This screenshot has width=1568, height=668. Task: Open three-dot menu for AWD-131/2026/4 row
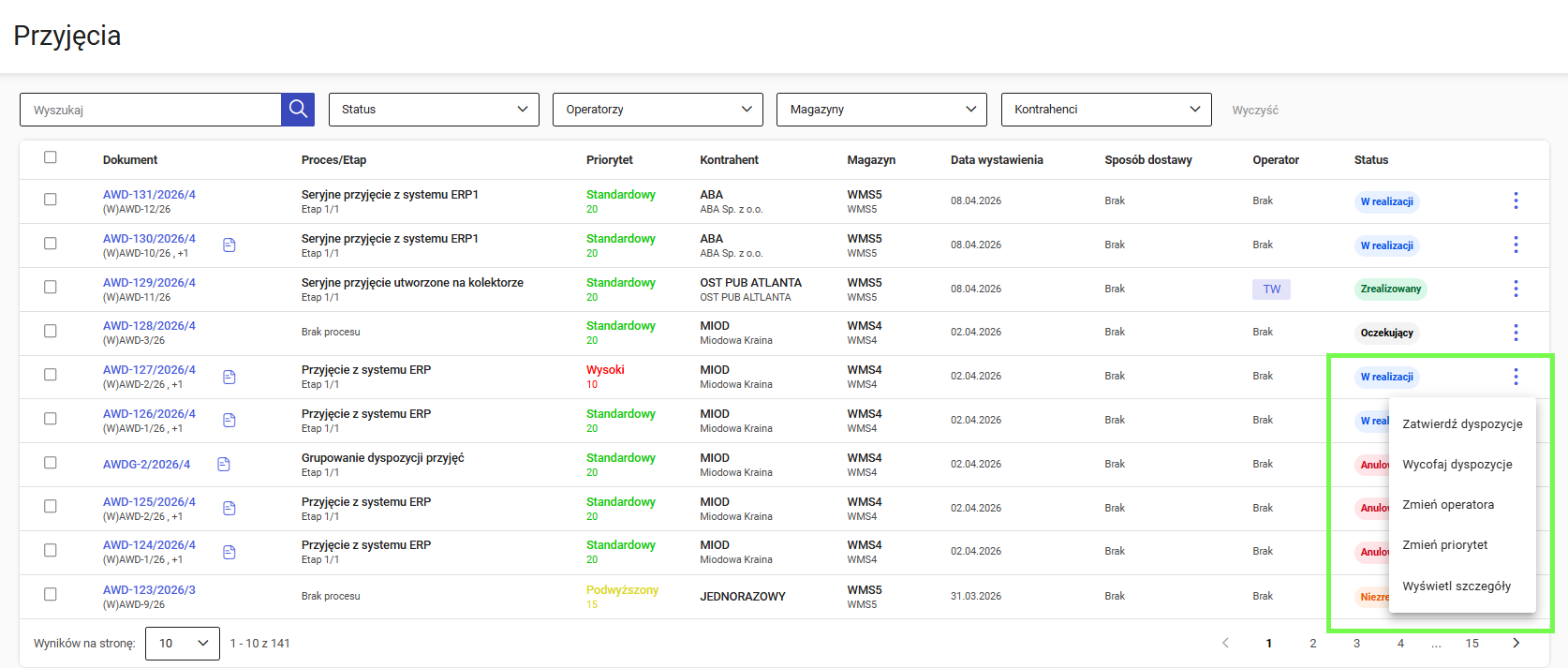click(x=1516, y=200)
